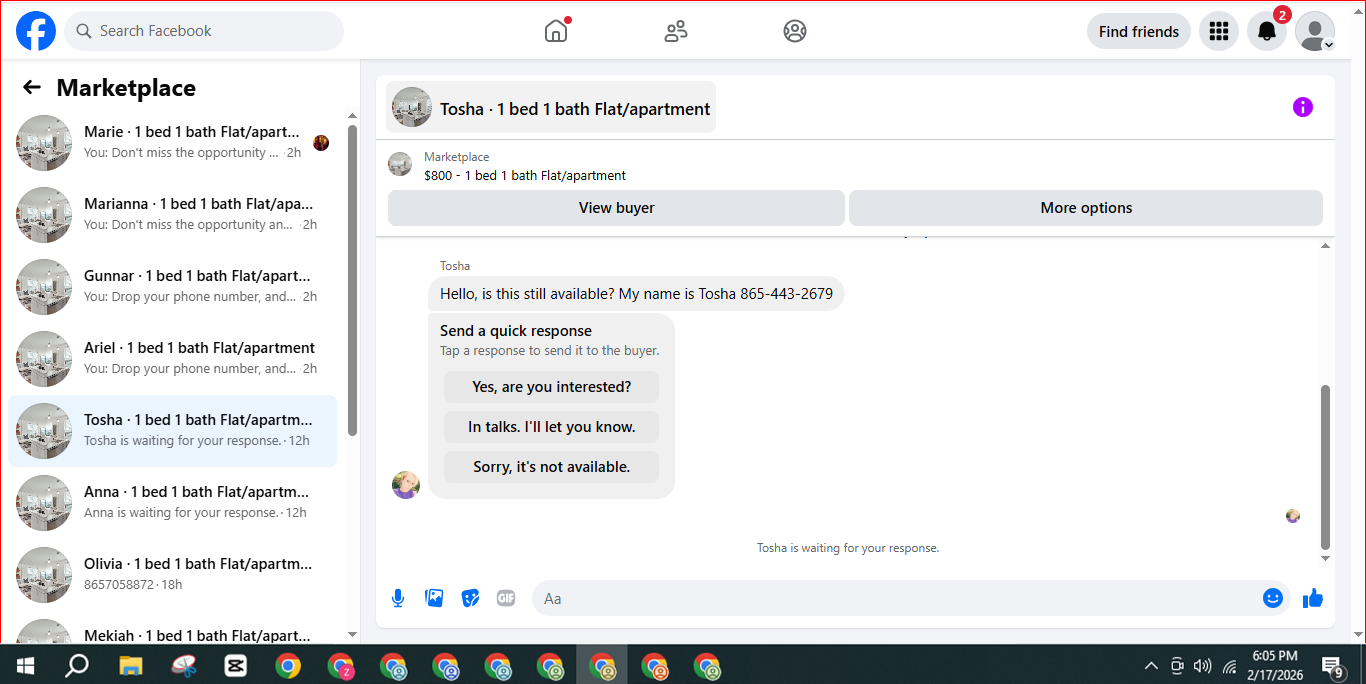Open the Friends icon in top navigation
1366x684 pixels.
click(x=676, y=31)
